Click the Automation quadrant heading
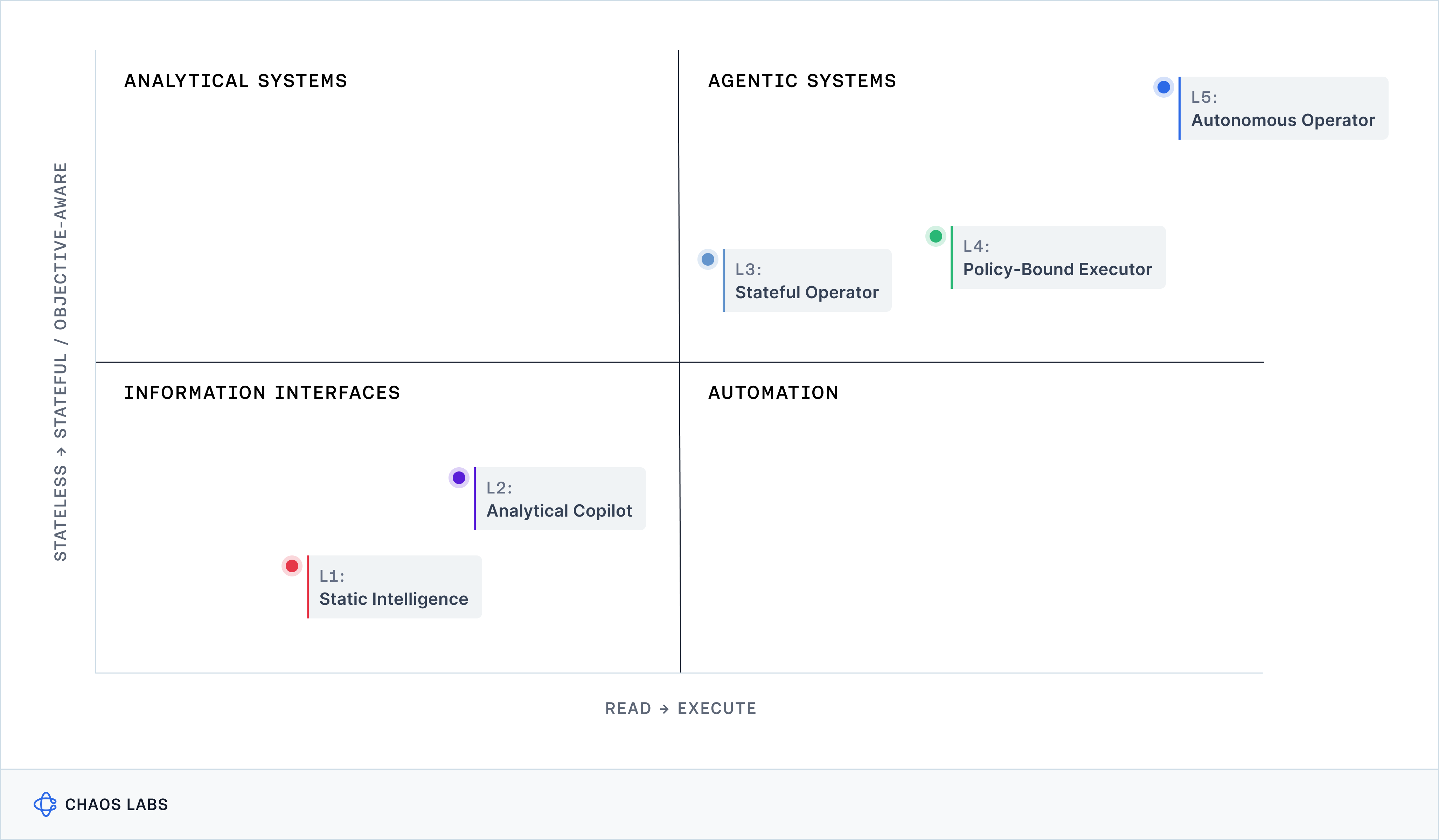The image size is (1439, 840). 773,393
